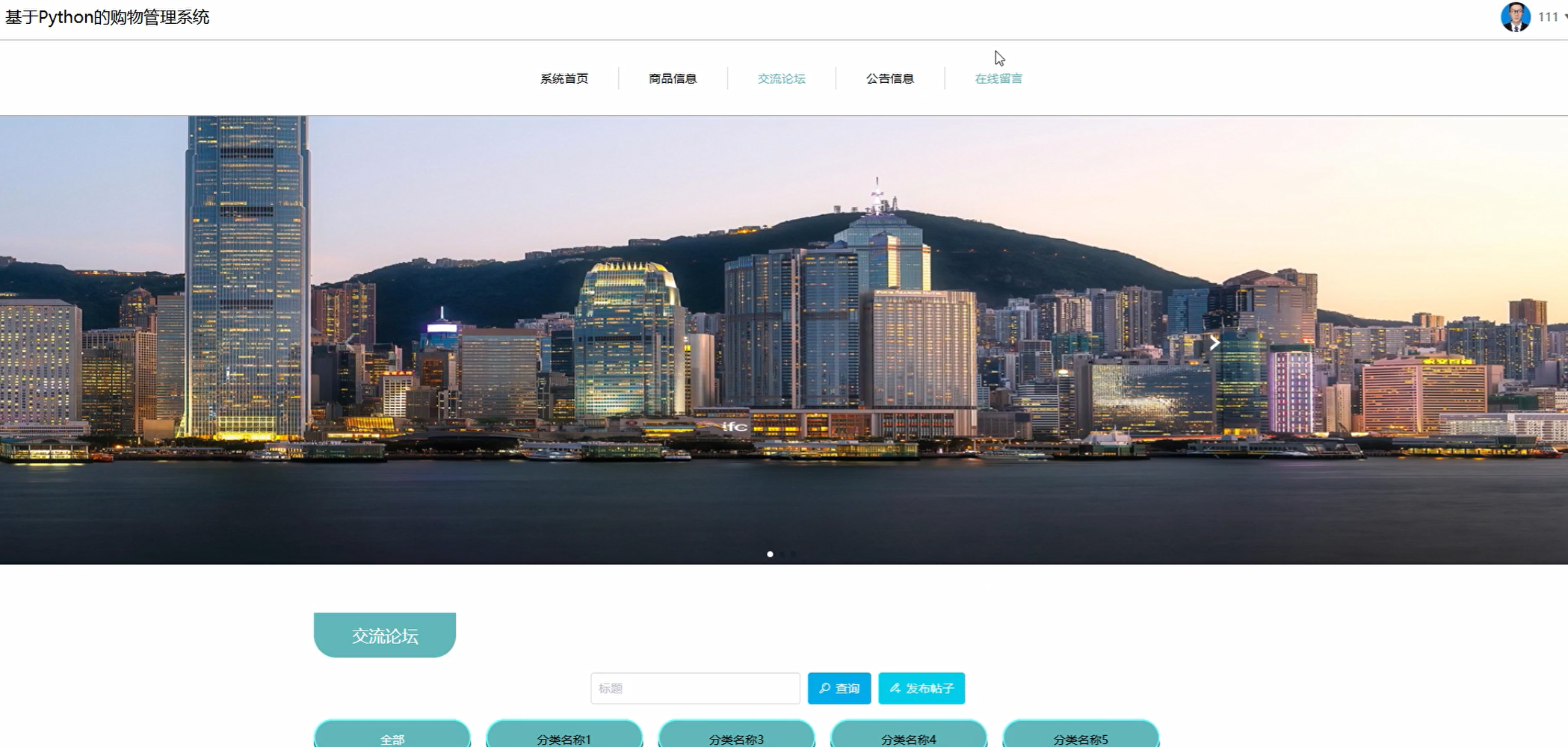Click the city skyline banner image
Screen dimensions: 1568x747
coord(784,340)
